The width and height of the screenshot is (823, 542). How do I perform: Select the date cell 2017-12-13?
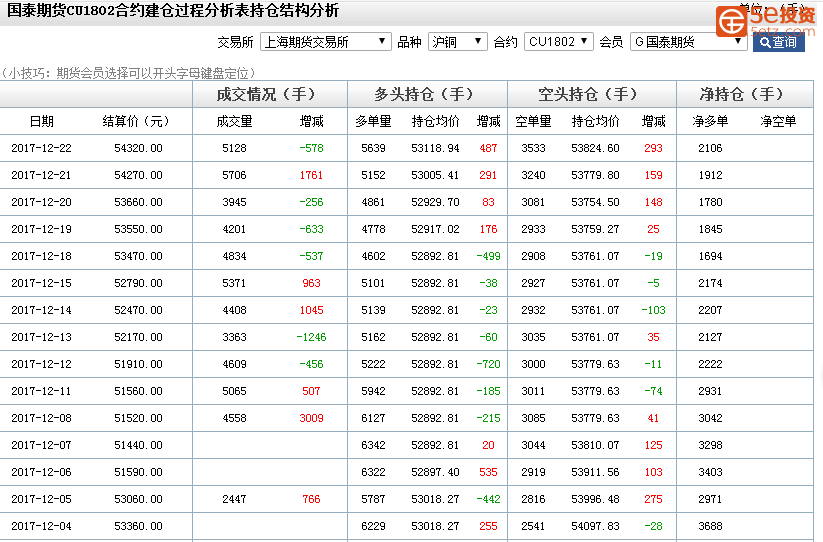[41, 337]
